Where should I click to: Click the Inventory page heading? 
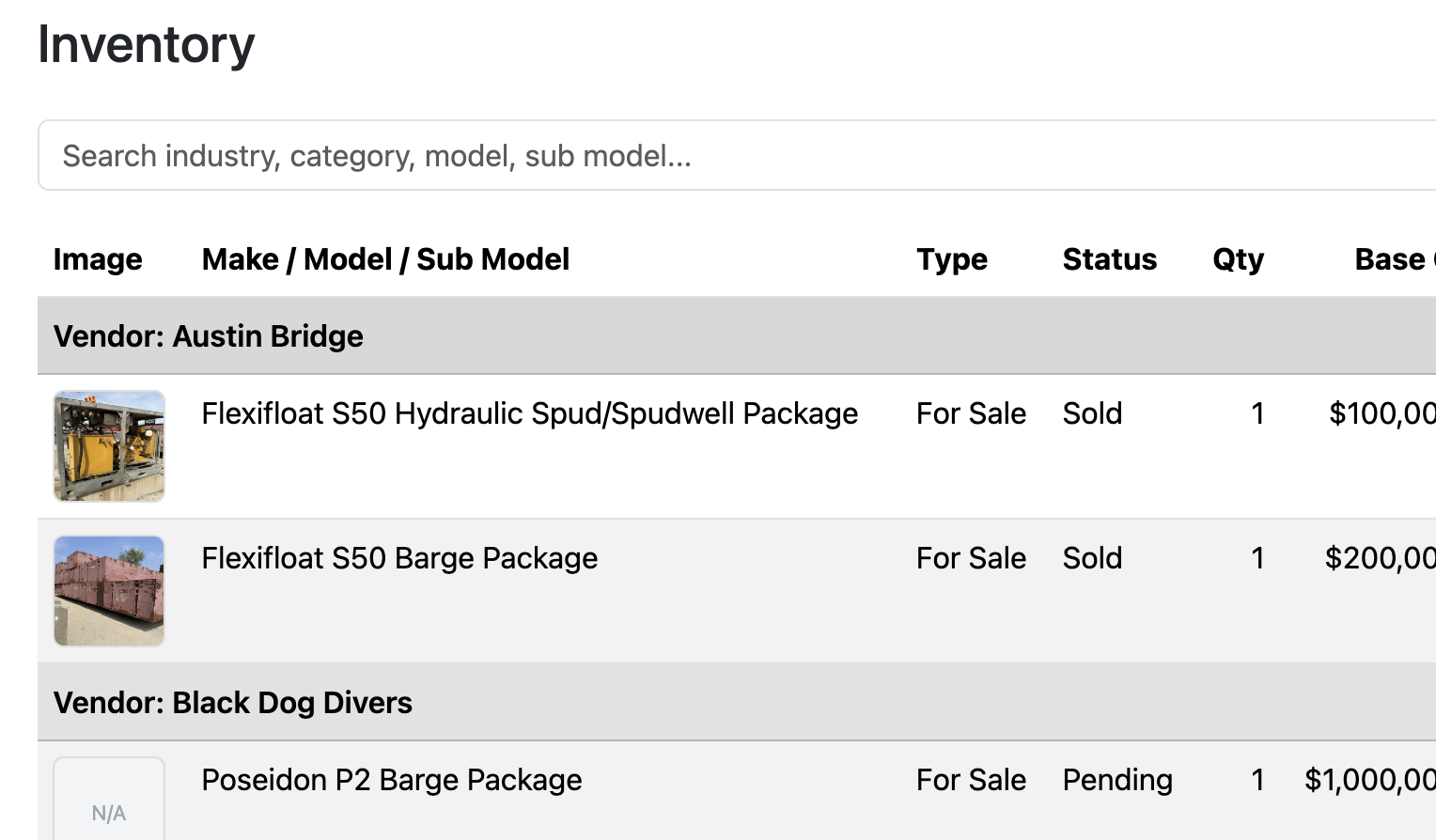point(147,45)
